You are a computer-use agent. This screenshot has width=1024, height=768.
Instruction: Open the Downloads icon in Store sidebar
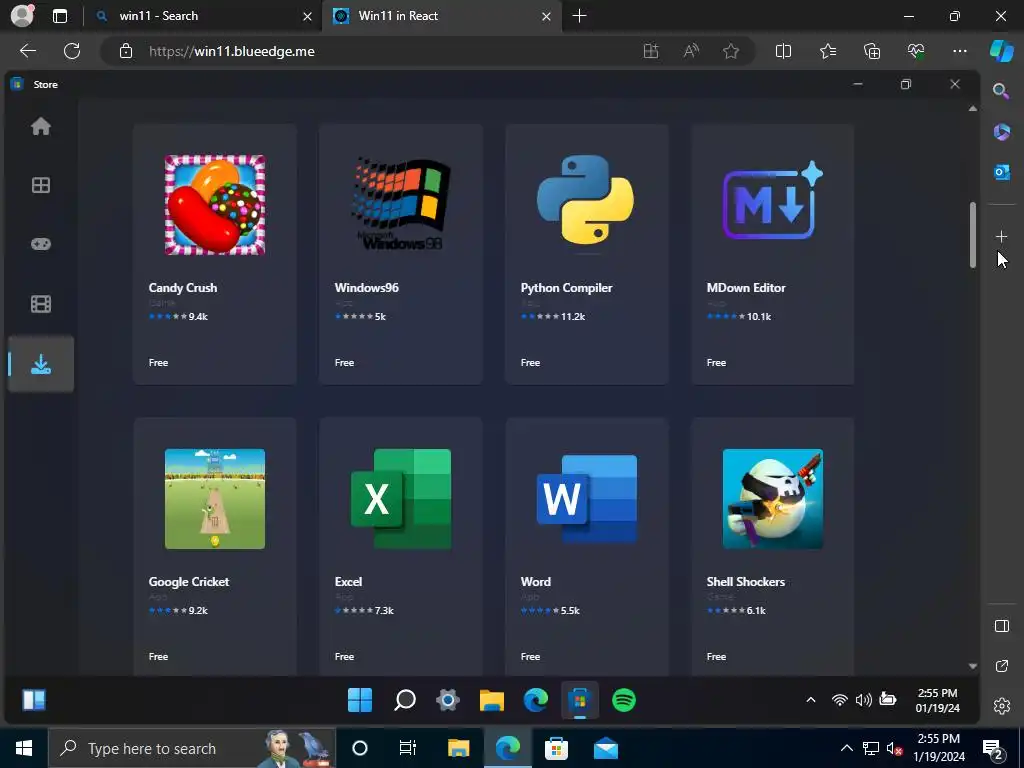click(x=40, y=364)
